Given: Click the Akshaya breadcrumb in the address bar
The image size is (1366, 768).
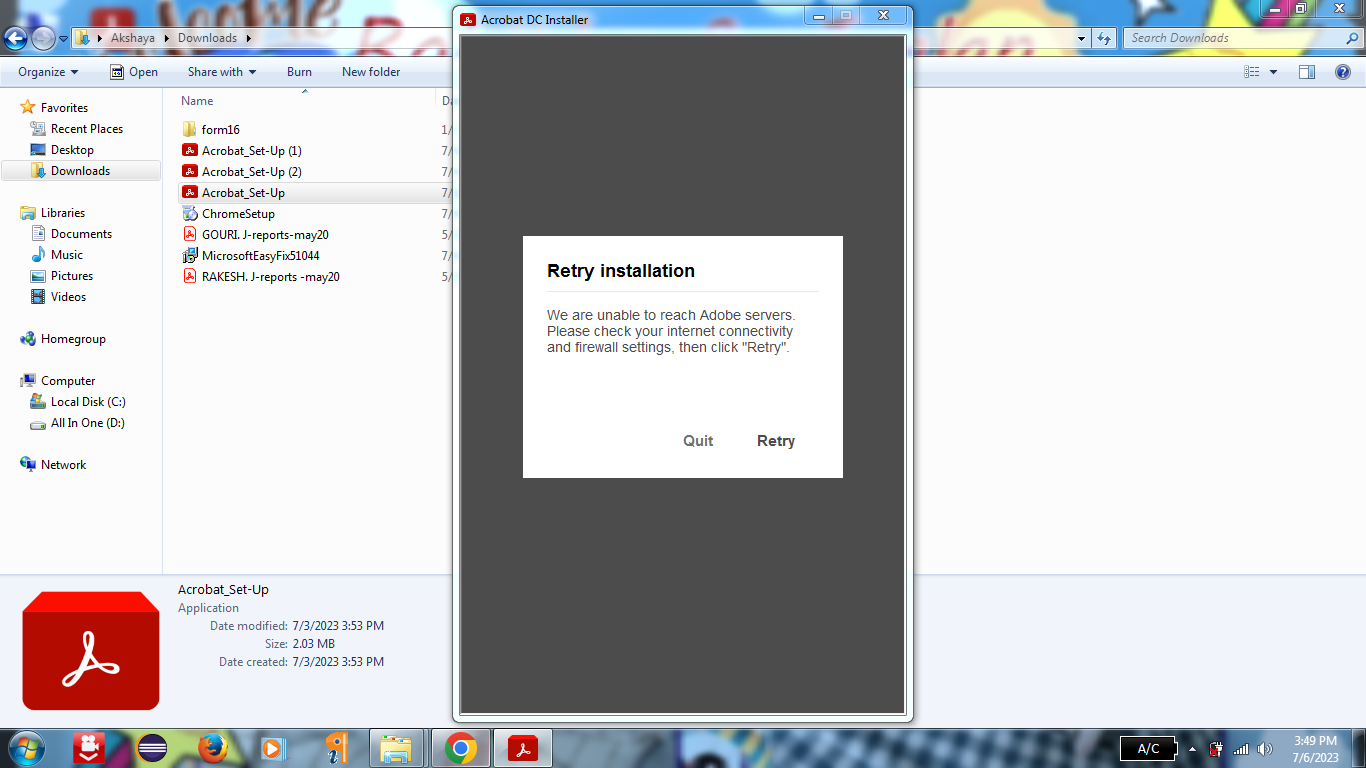Looking at the screenshot, I should pos(133,38).
